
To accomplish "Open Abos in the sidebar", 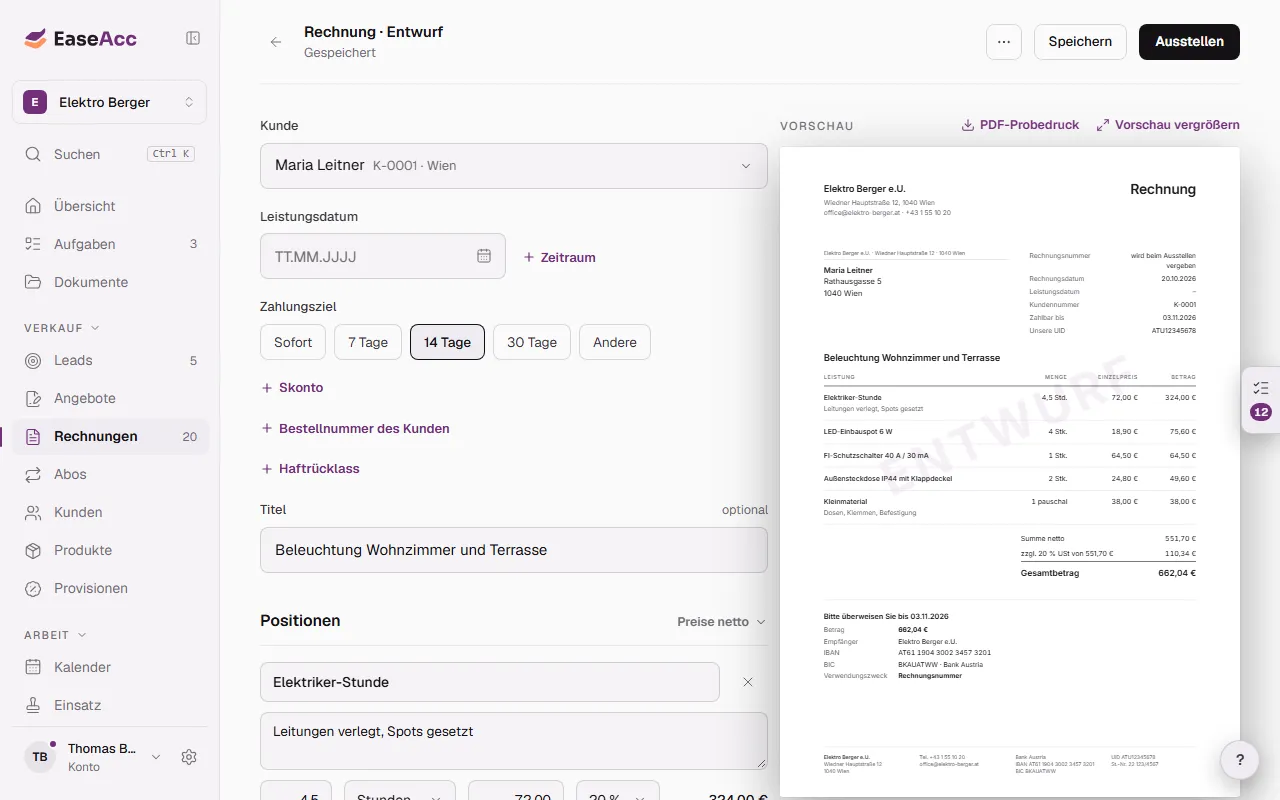I will coord(110,474).
